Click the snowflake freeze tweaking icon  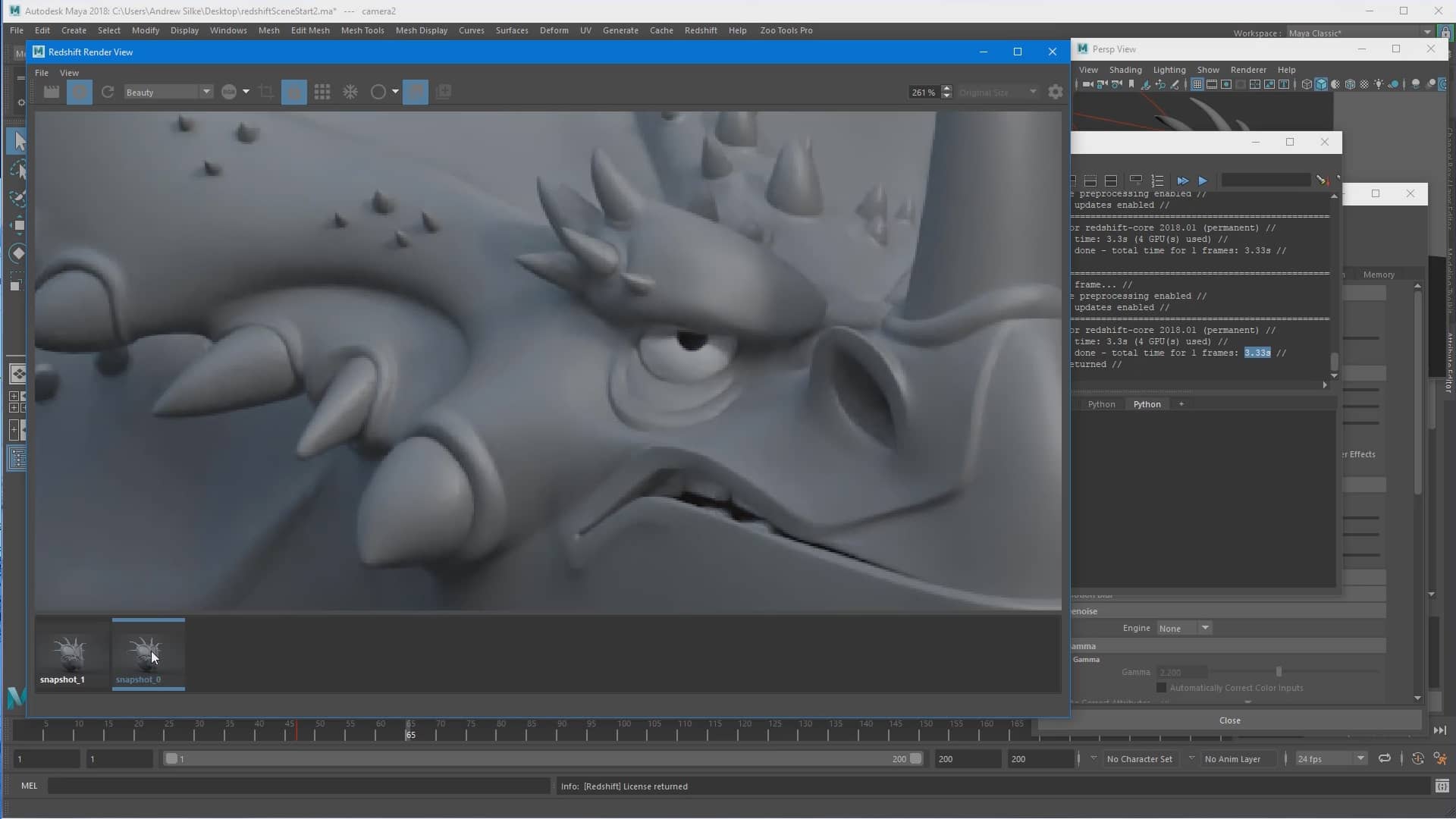click(x=350, y=92)
